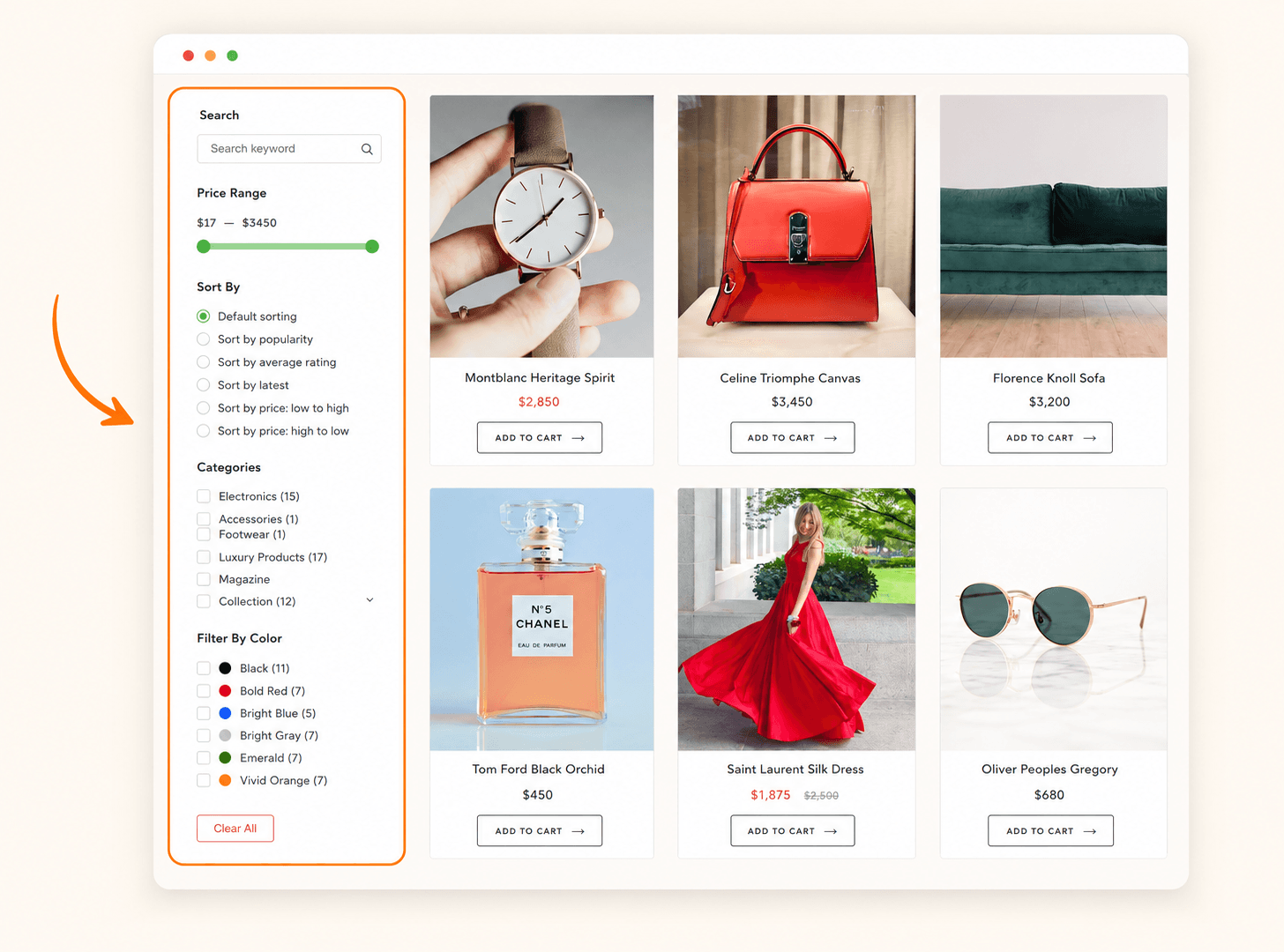Click the minimum price slider handle
Image resolution: width=1284 pixels, height=952 pixels.
(204, 247)
